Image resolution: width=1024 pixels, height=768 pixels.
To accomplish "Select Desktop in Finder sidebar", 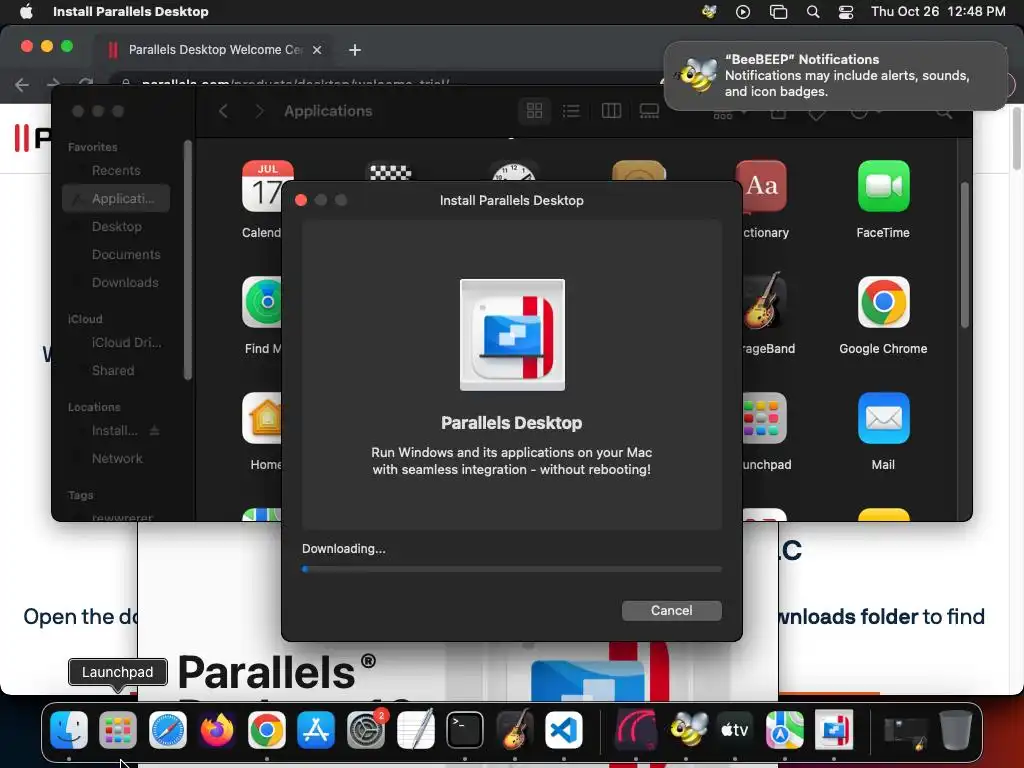I will click(x=116, y=227).
